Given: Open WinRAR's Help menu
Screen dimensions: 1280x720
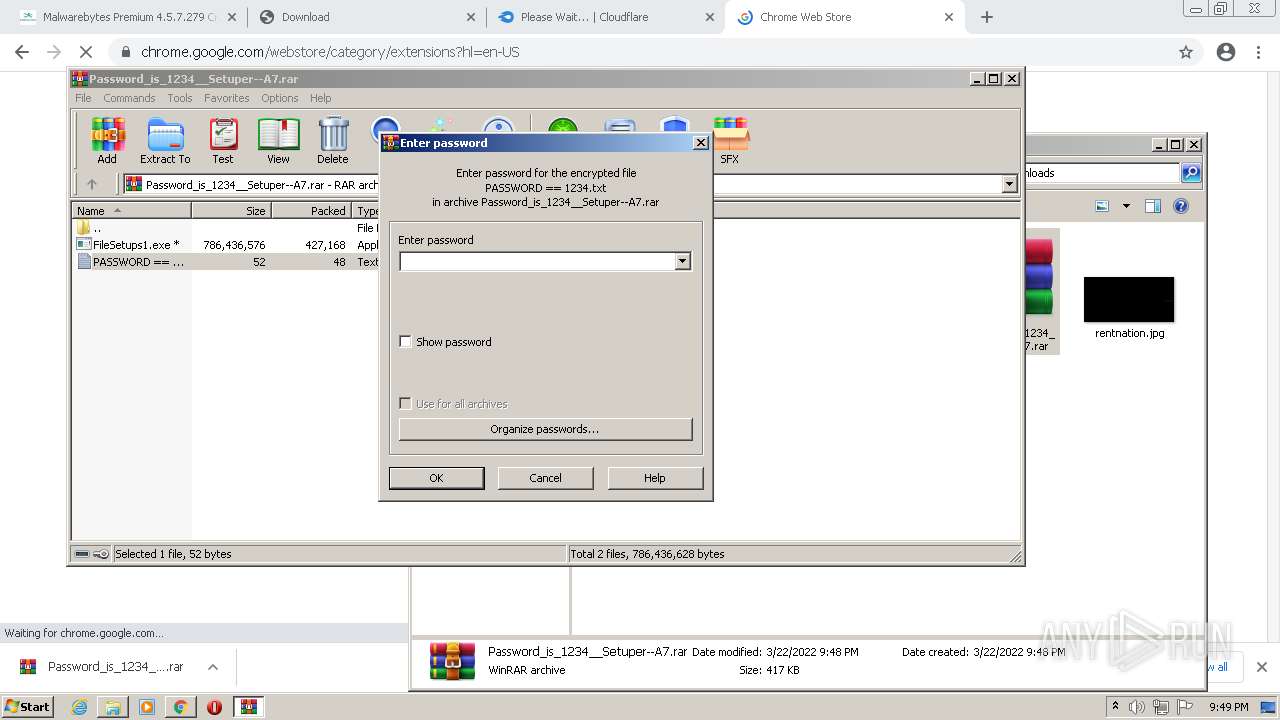Looking at the screenshot, I should tap(320, 98).
